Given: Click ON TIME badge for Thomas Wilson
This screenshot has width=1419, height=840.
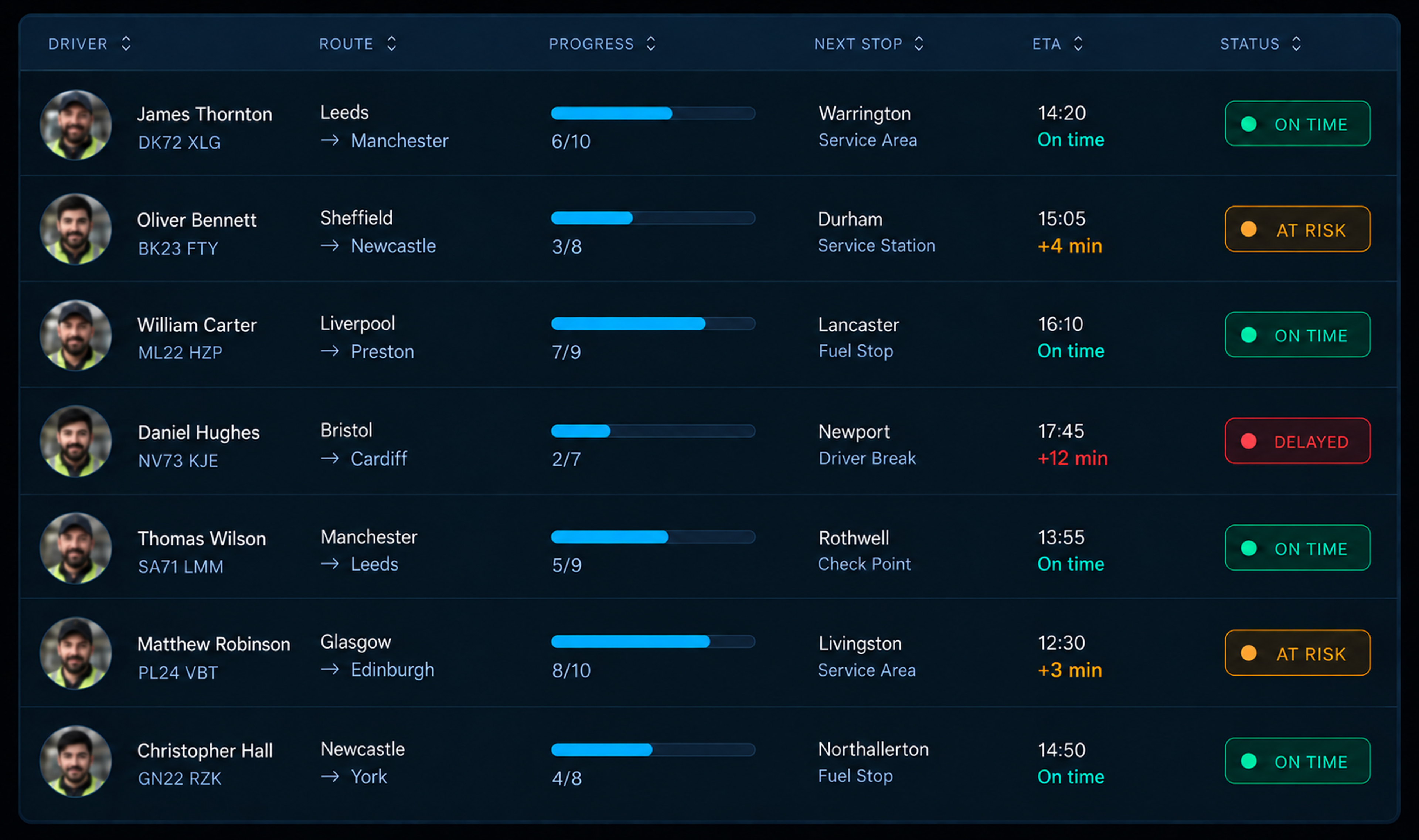Looking at the screenshot, I should pos(1297,548).
